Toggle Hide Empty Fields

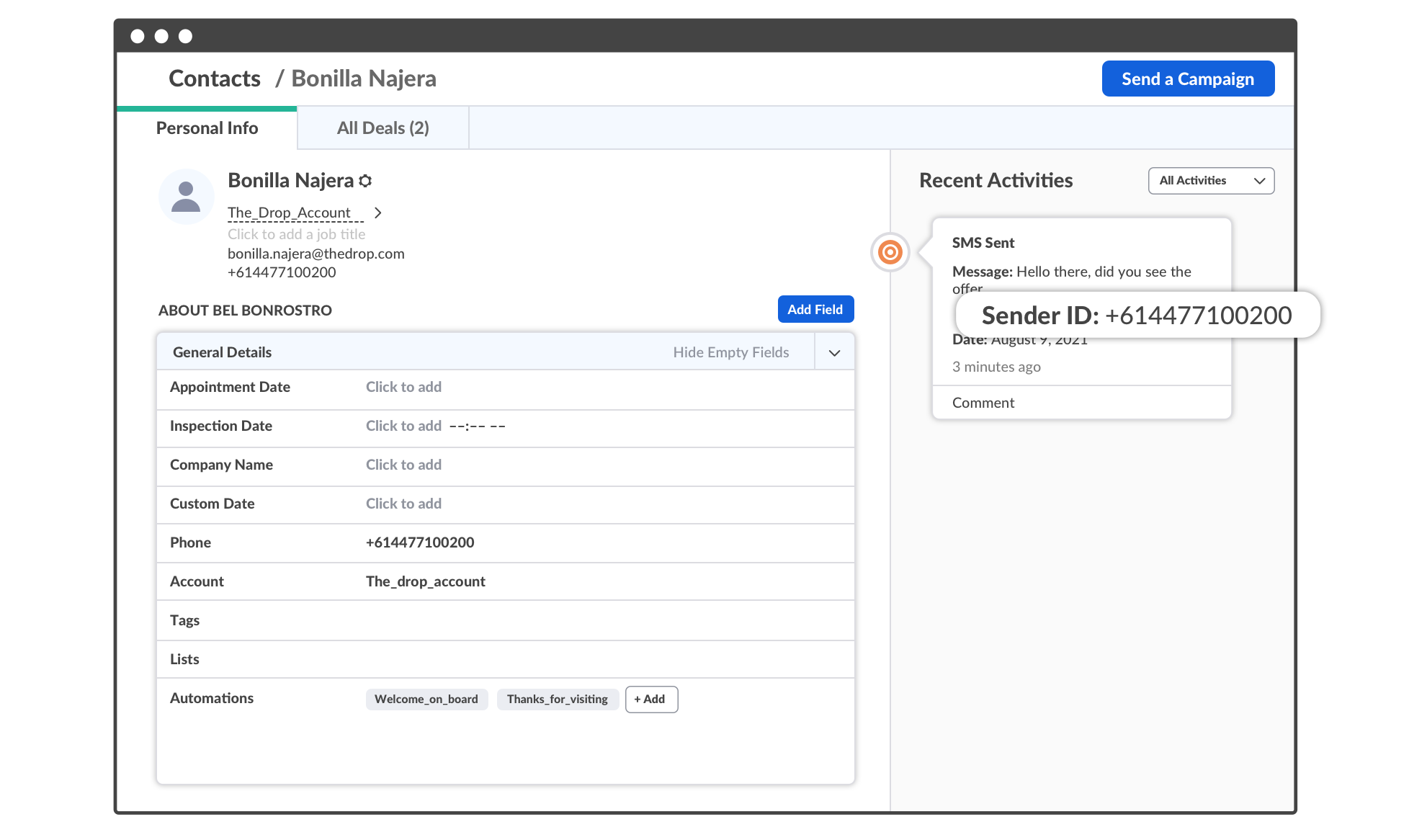tap(730, 352)
